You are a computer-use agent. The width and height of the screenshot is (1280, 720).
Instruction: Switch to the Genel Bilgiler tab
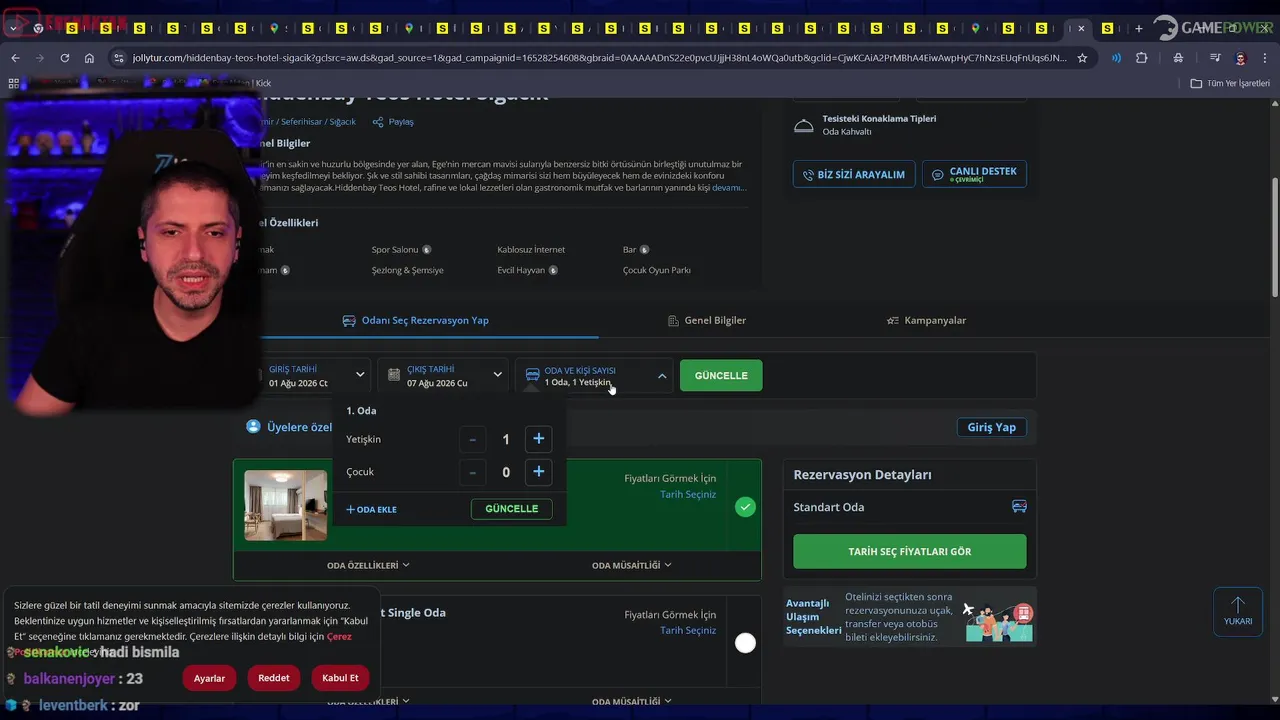707,320
